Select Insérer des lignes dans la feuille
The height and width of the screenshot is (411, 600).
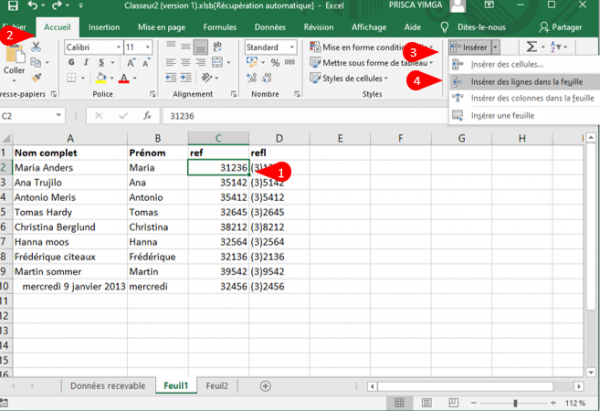[x=525, y=81]
